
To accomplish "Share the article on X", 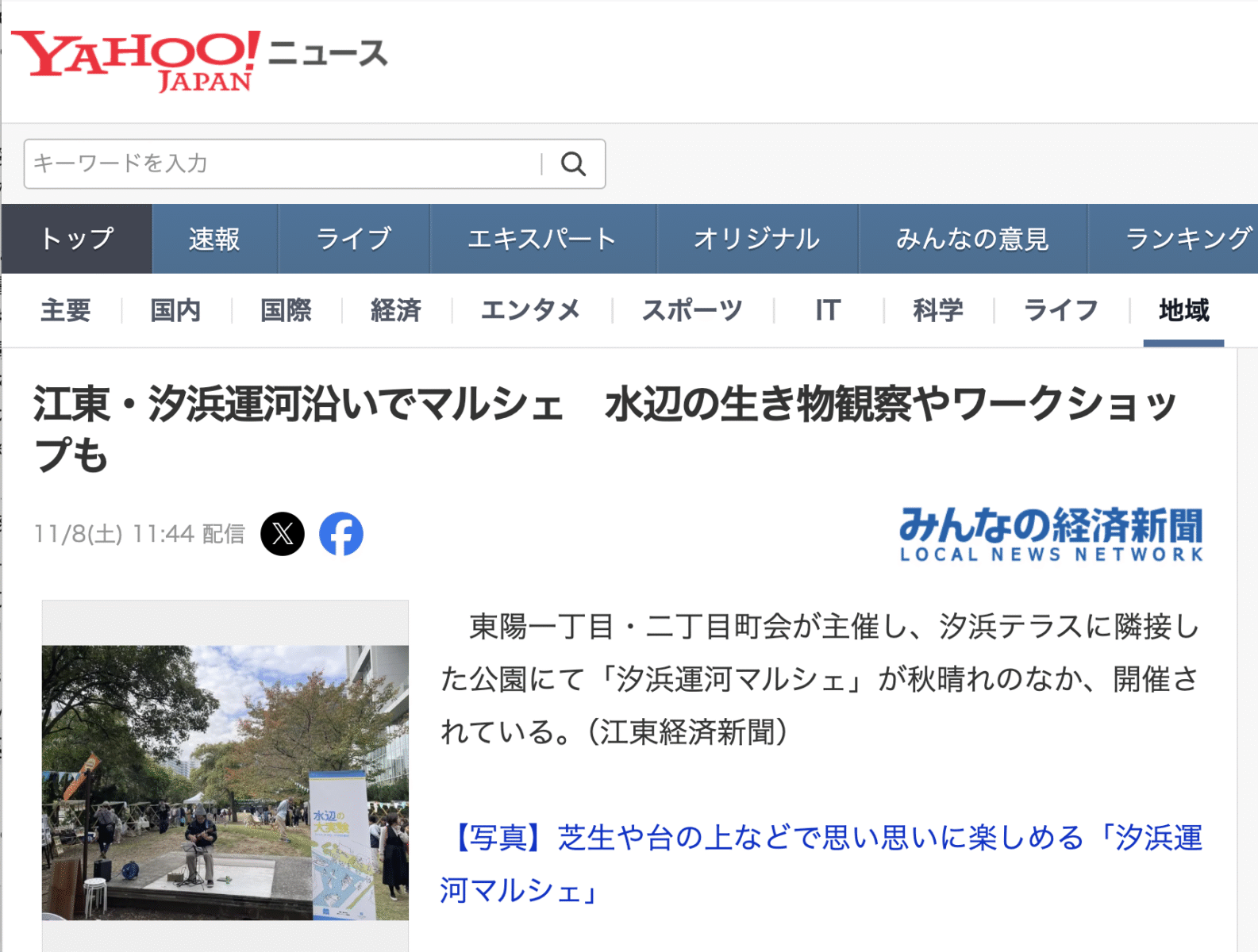I will click(283, 534).
